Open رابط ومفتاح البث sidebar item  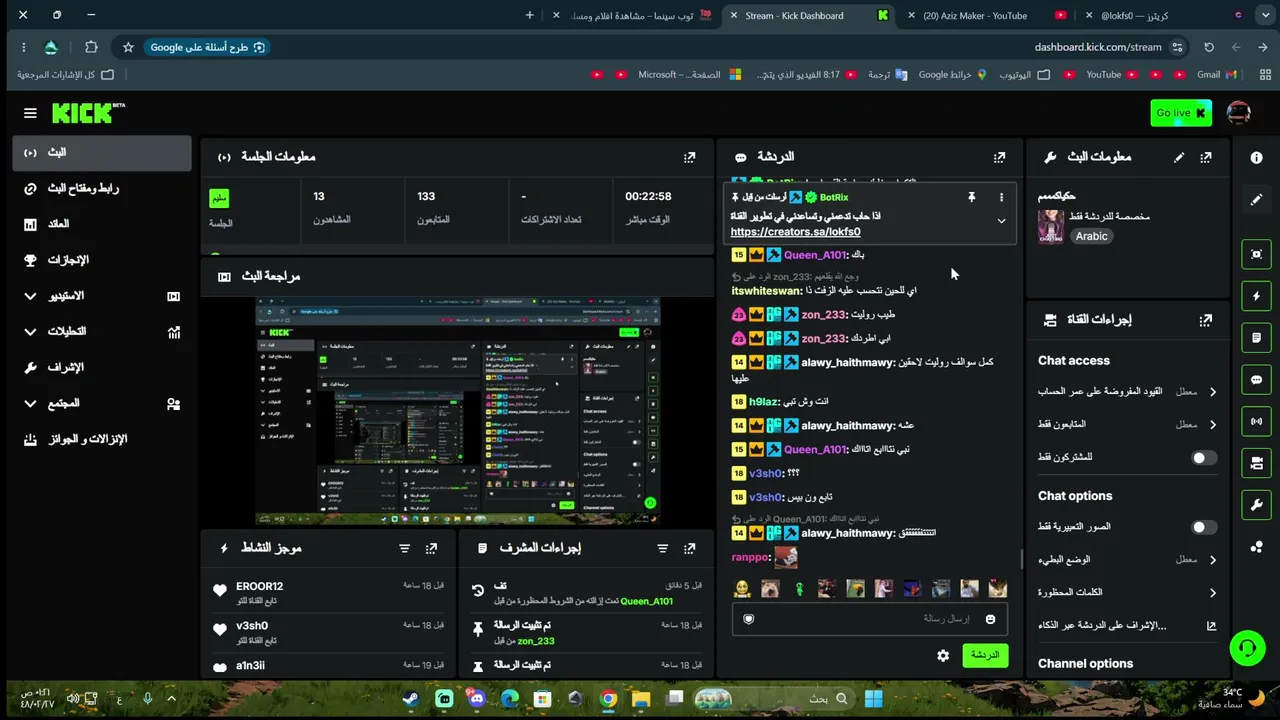(x=102, y=188)
